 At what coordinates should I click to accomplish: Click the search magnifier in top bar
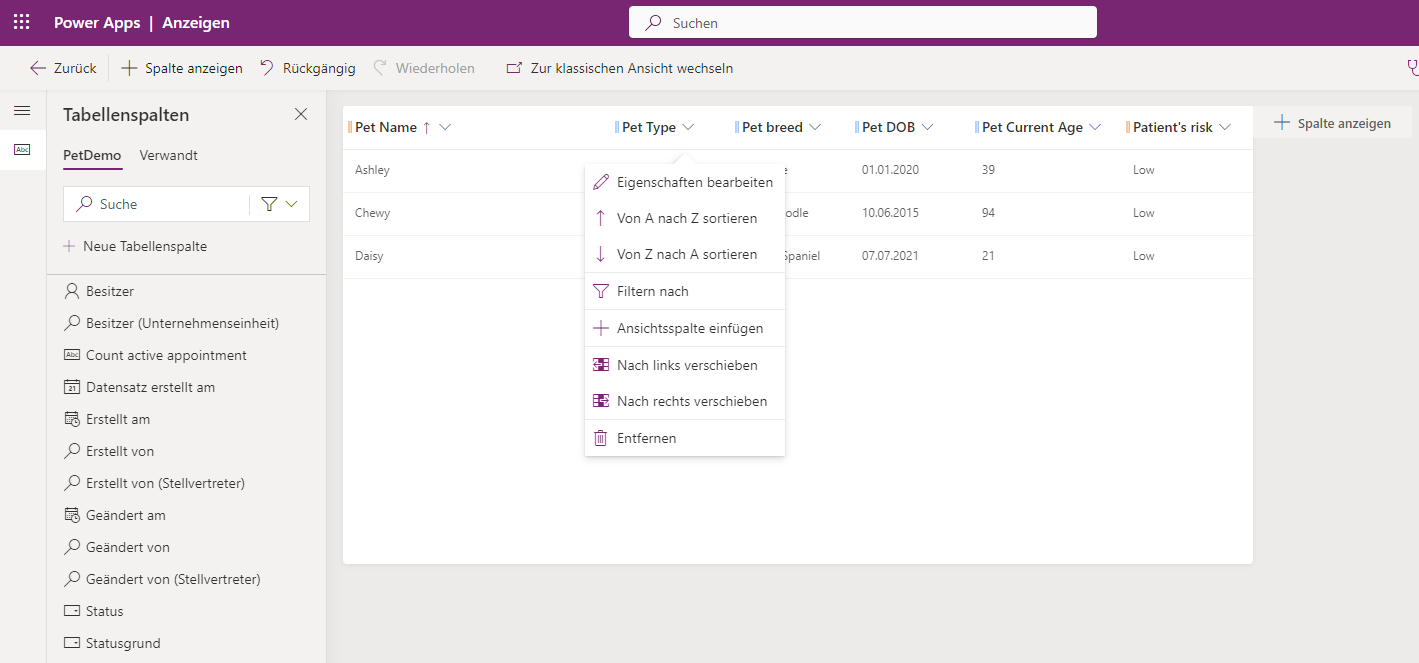click(x=654, y=22)
